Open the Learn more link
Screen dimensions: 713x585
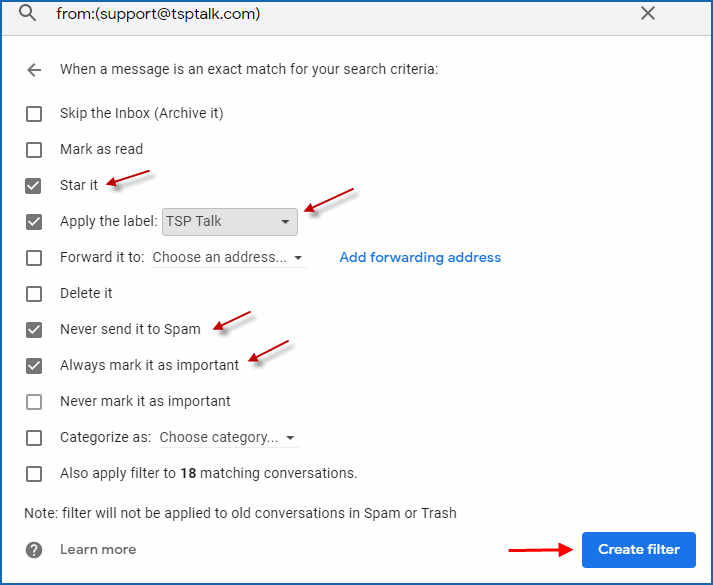click(98, 549)
